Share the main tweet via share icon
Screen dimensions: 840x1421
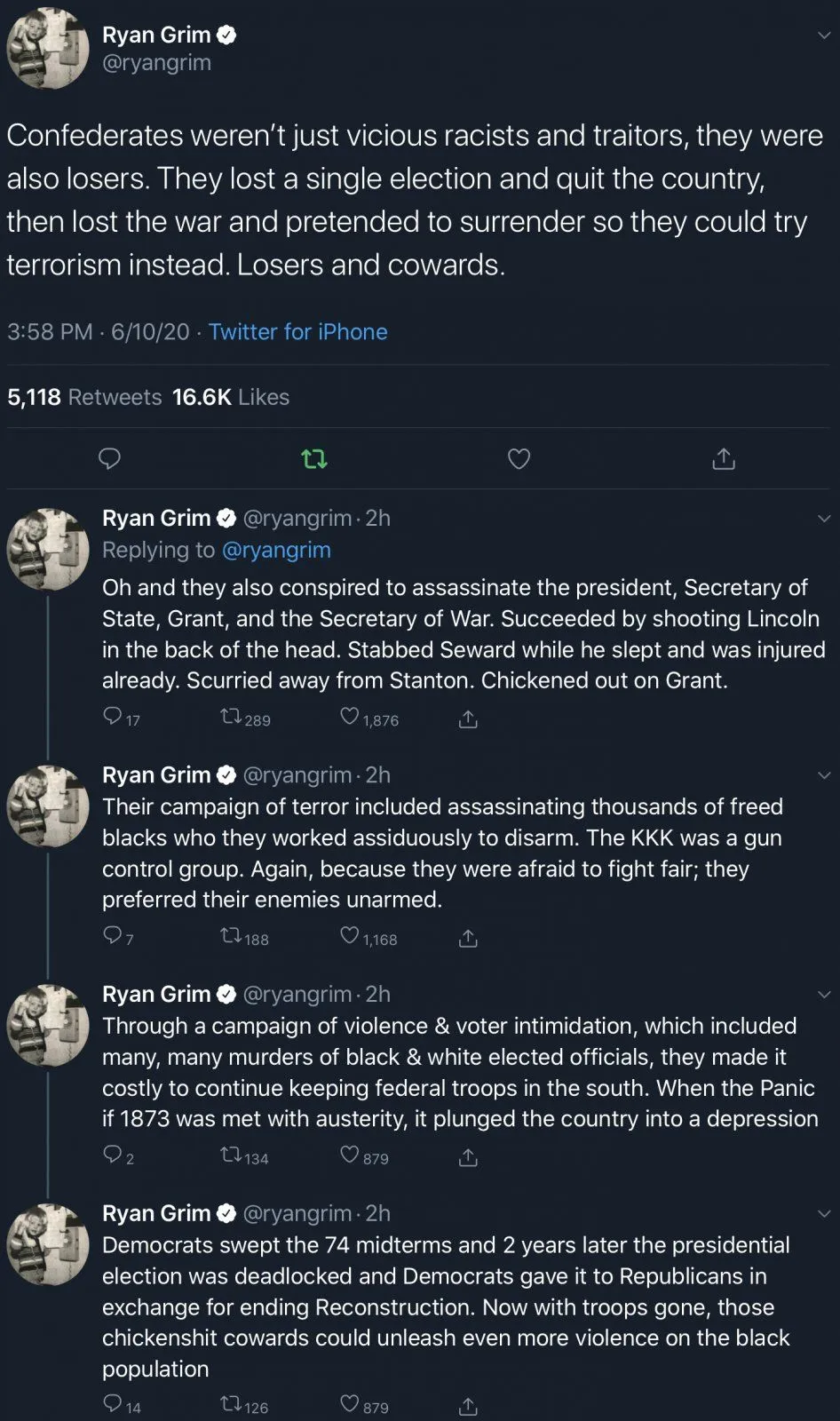click(724, 458)
